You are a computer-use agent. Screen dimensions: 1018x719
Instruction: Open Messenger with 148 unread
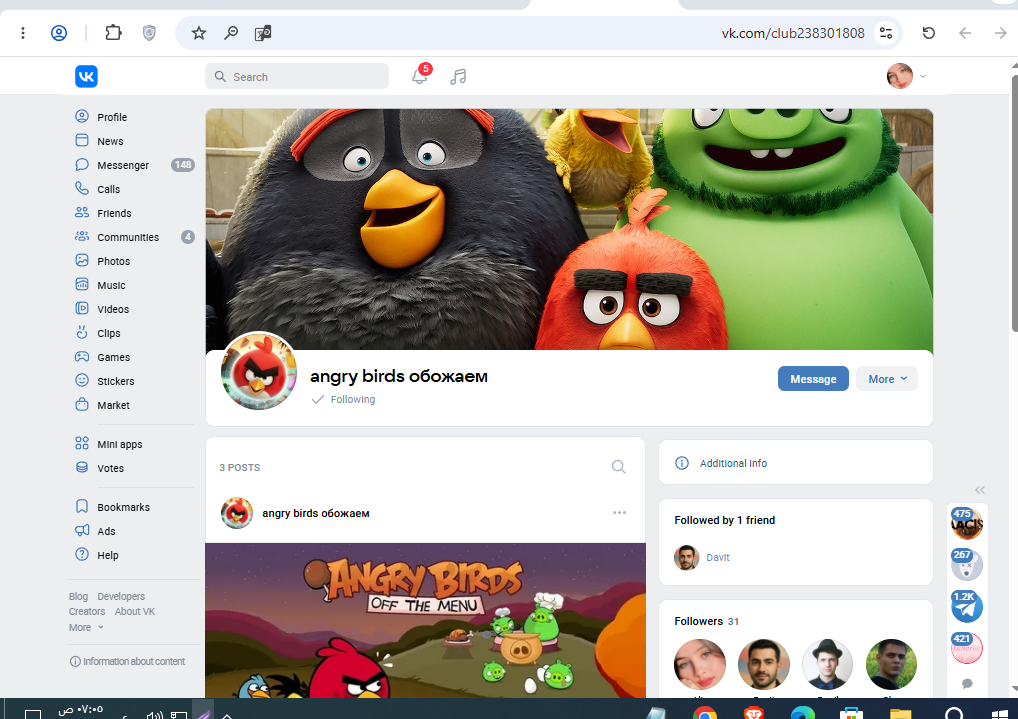(x=134, y=165)
